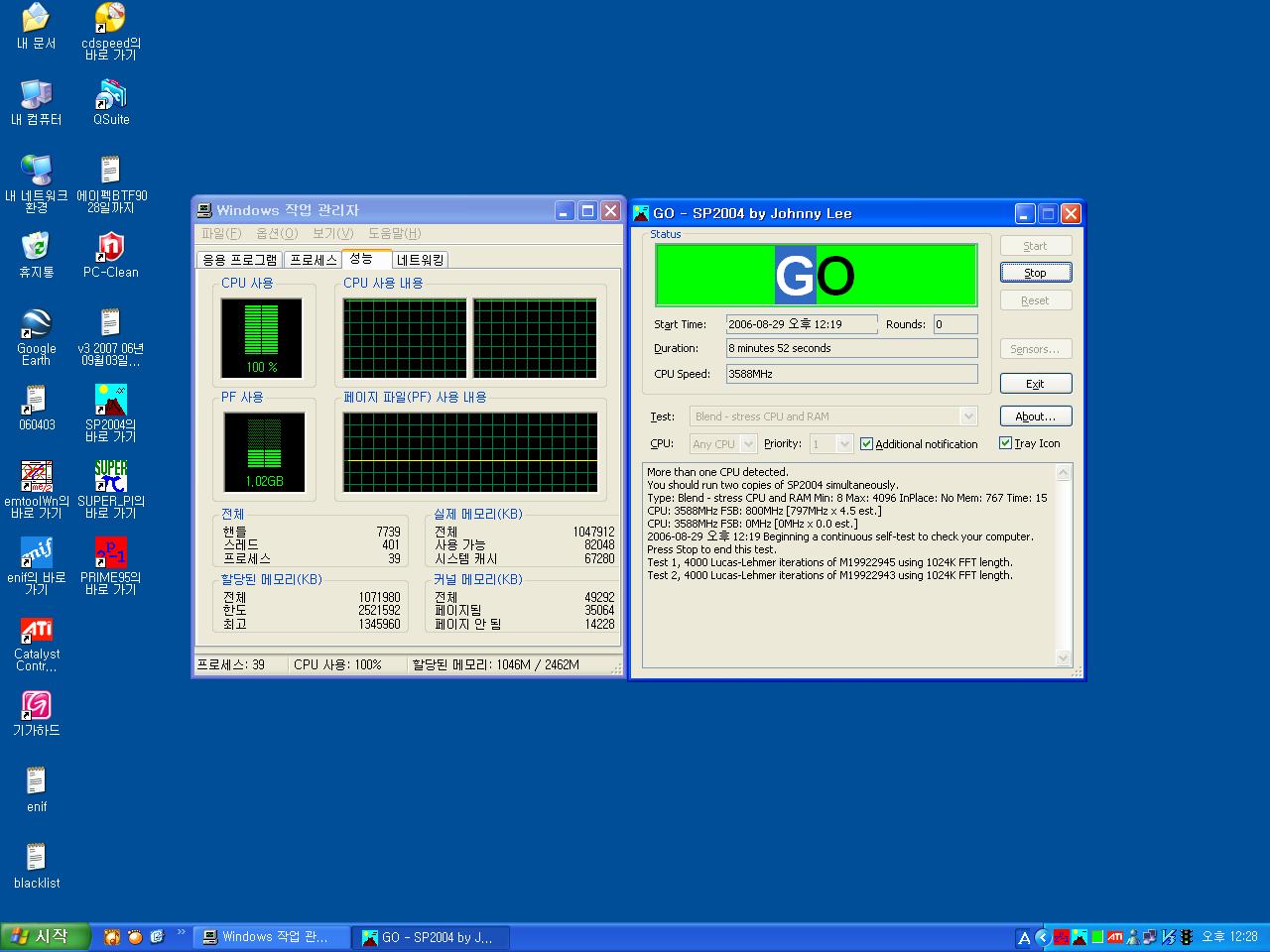Viewport: 1270px width, 952px height.
Task: Click the green square tray icon
Action: click(1096, 937)
